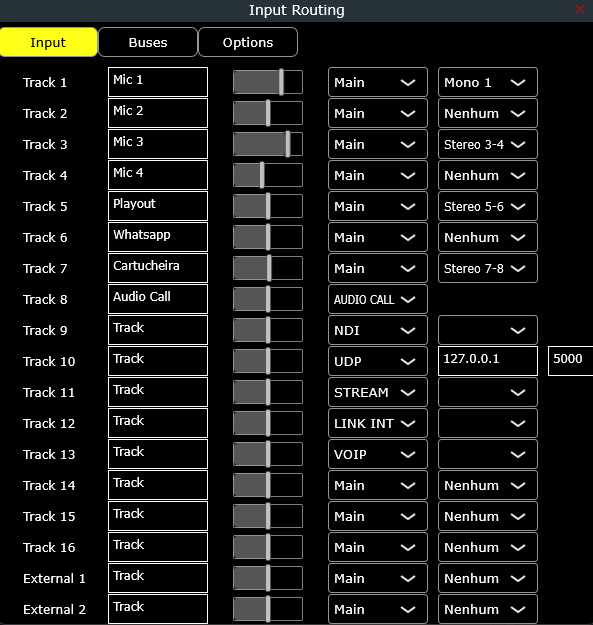Image resolution: width=593 pixels, height=625 pixels.
Task: Open External 2 Nenhum channel dropdown
Action: click(x=488, y=609)
